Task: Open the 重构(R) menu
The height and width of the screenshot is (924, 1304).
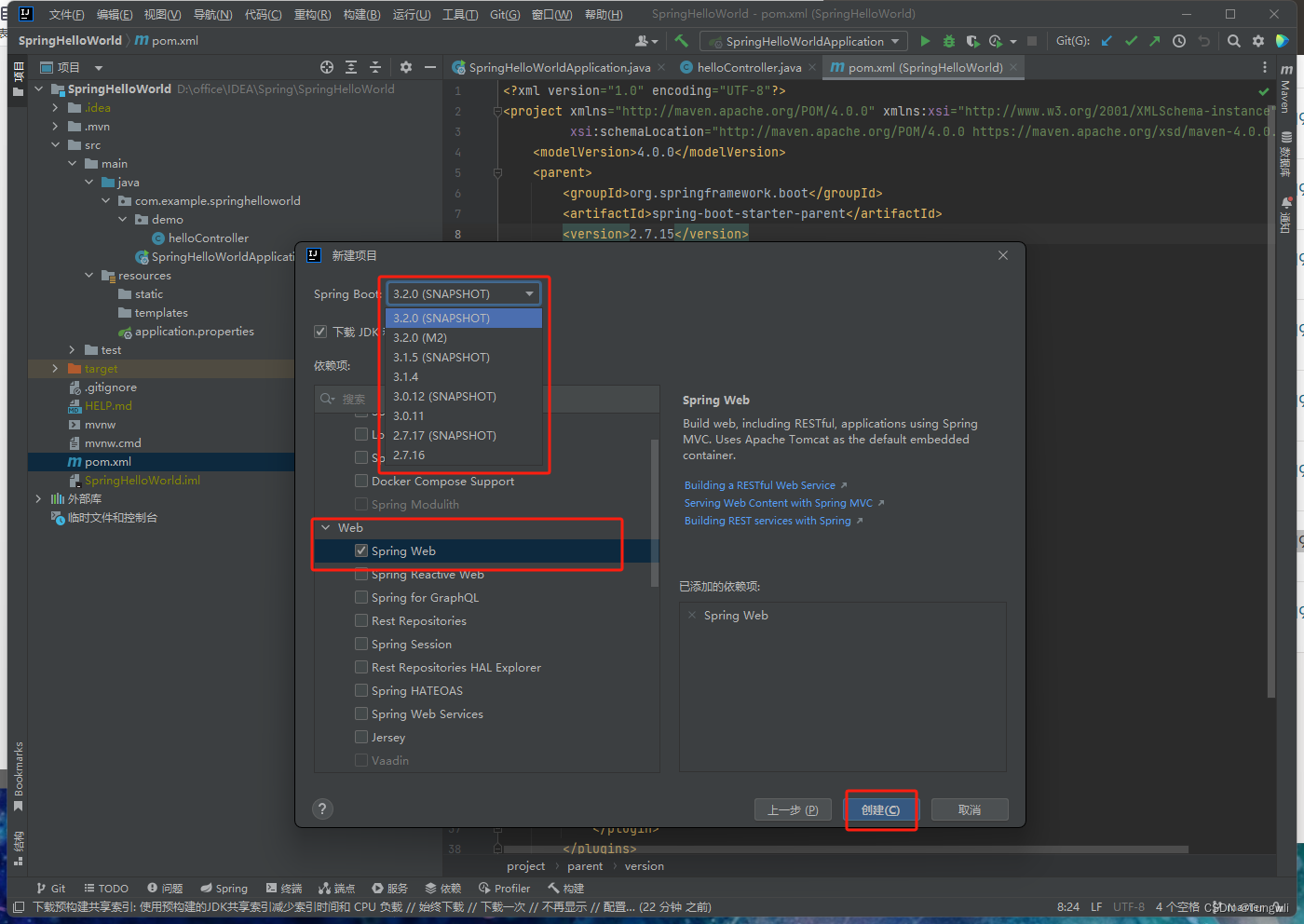Action: pyautogui.click(x=312, y=14)
